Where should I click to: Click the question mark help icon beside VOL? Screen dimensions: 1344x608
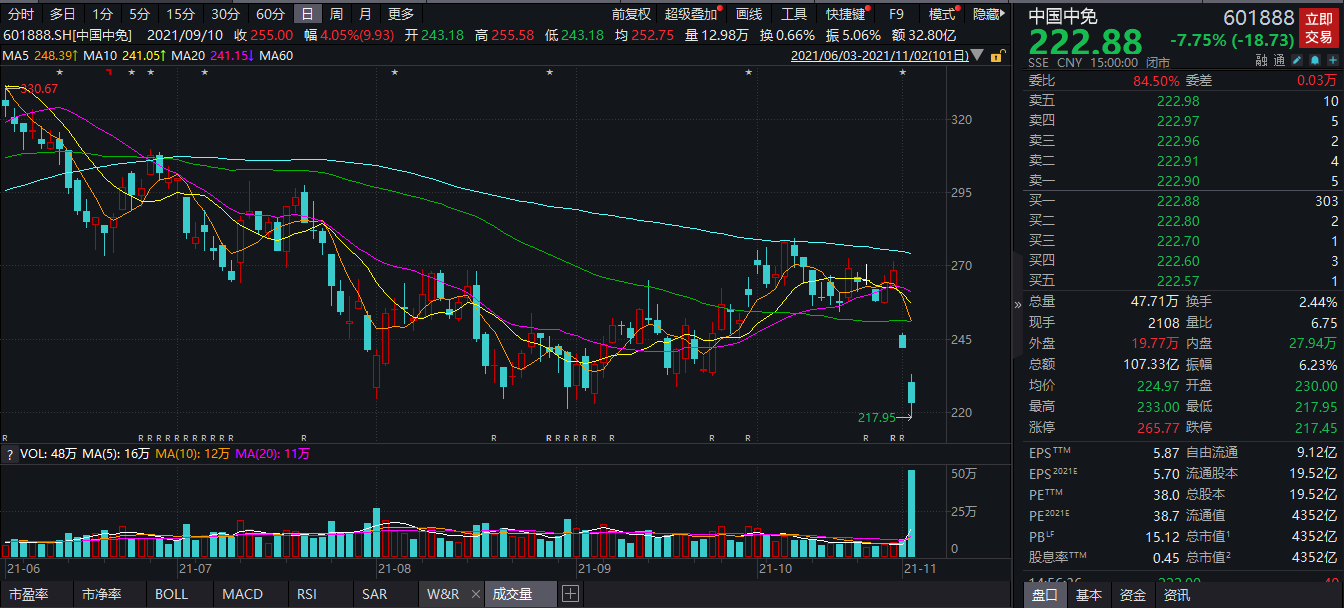[x=10, y=482]
